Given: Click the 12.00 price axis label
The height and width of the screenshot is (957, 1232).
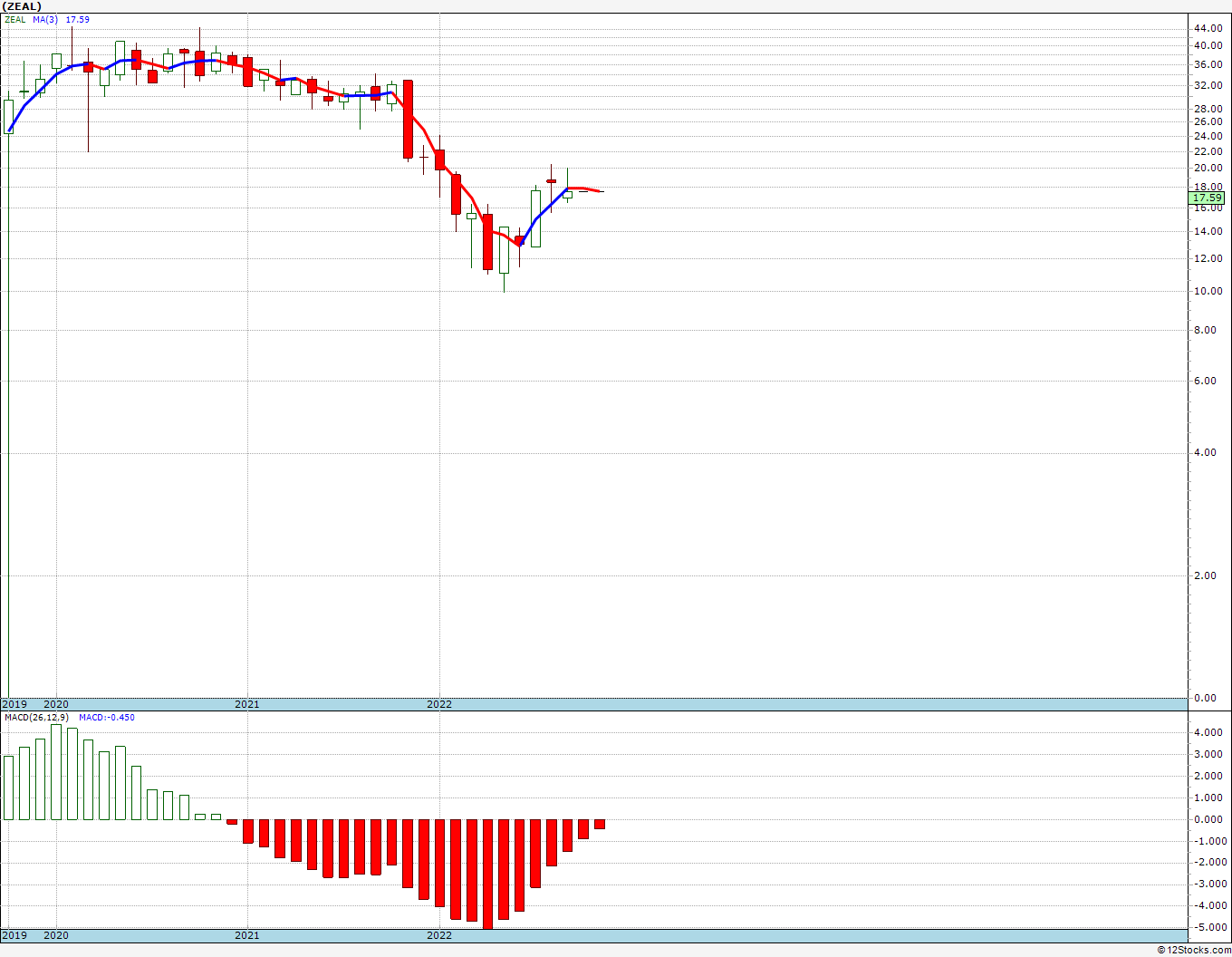Looking at the screenshot, I should (1208, 258).
